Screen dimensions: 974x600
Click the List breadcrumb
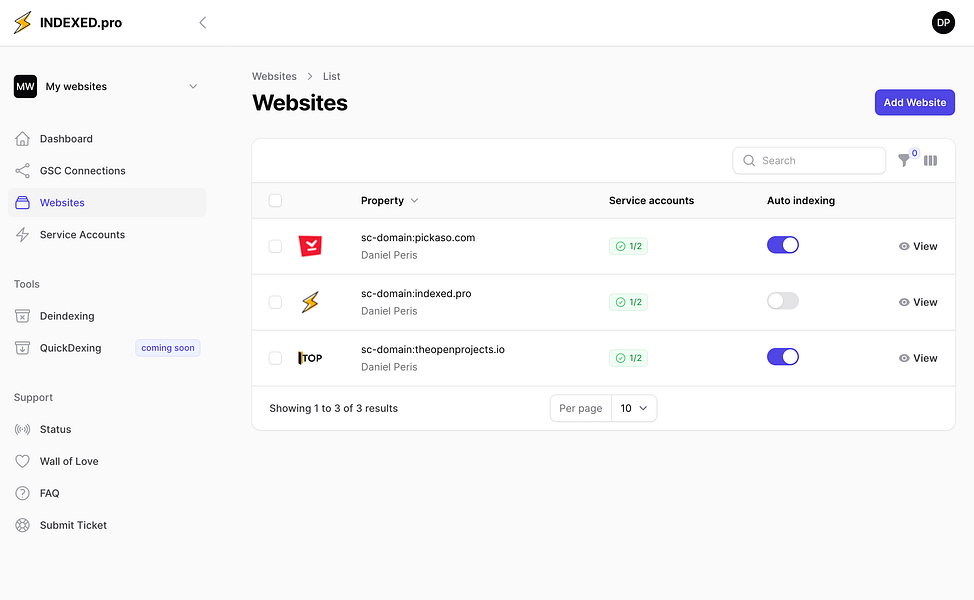[331, 76]
